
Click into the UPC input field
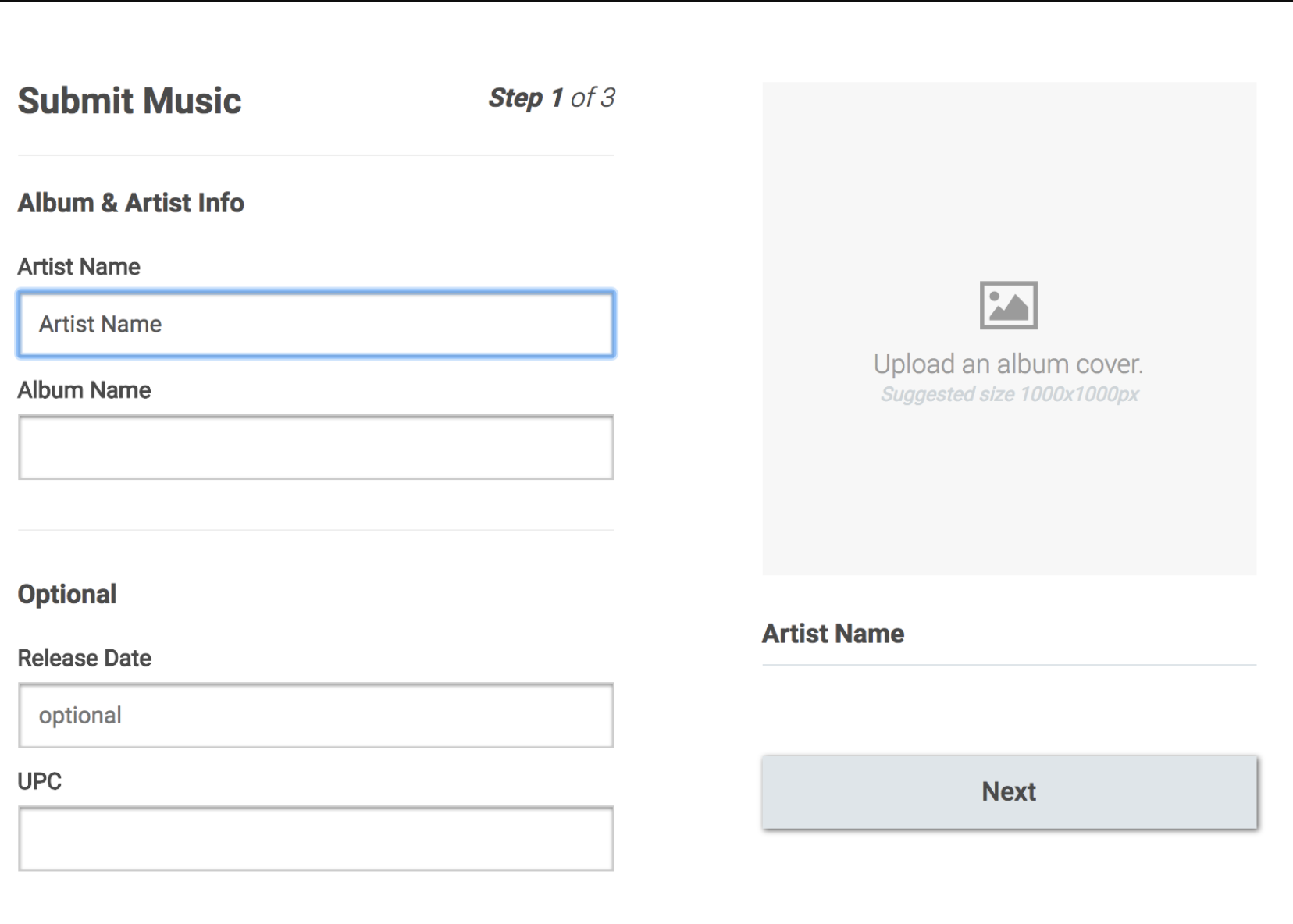pos(316,839)
